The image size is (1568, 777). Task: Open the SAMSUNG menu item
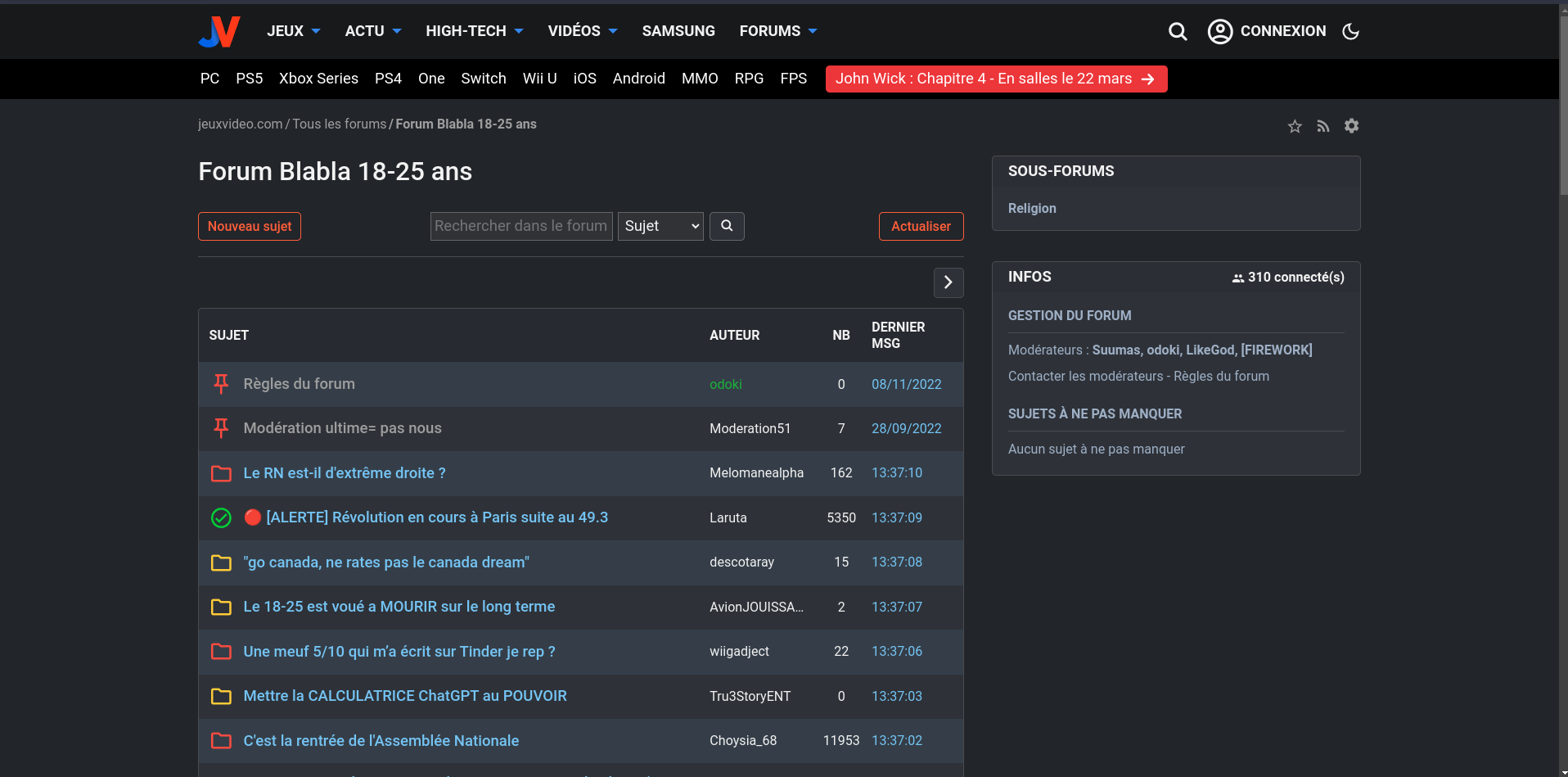click(678, 31)
